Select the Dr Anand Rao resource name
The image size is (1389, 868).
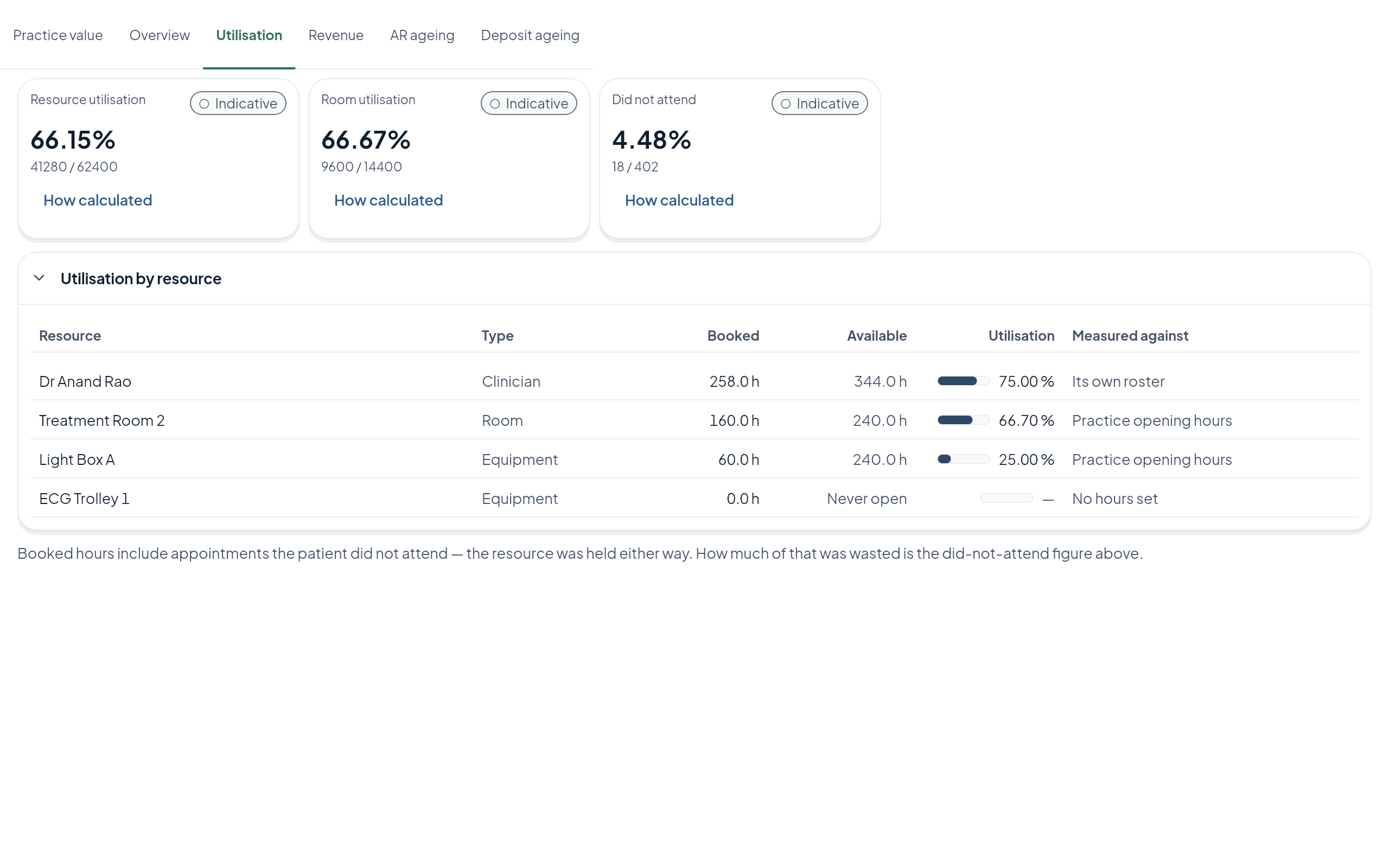(x=85, y=382)
